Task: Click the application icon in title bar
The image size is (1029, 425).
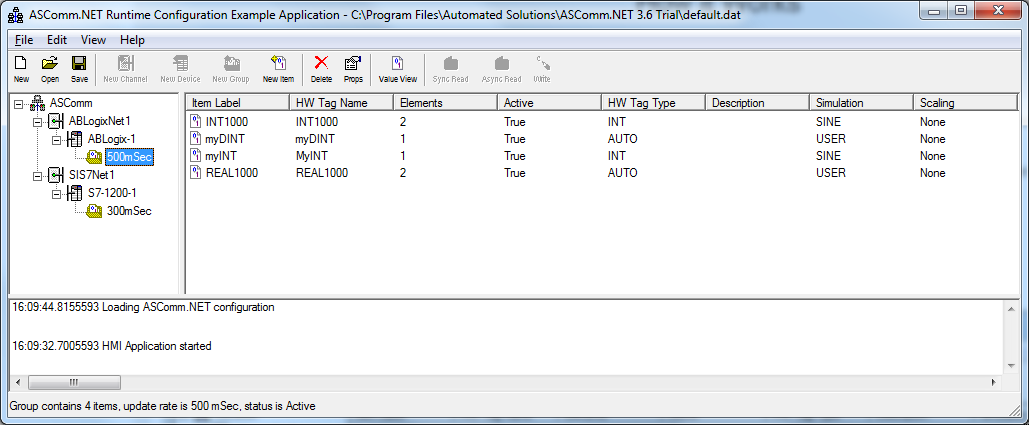Action: [x=16, y=15]
